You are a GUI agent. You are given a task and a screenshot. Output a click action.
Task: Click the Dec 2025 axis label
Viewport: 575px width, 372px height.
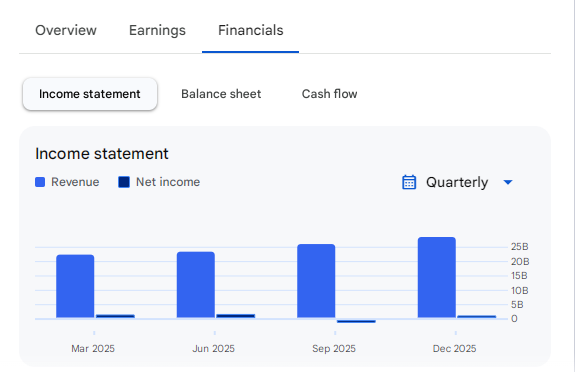point(454,349)
